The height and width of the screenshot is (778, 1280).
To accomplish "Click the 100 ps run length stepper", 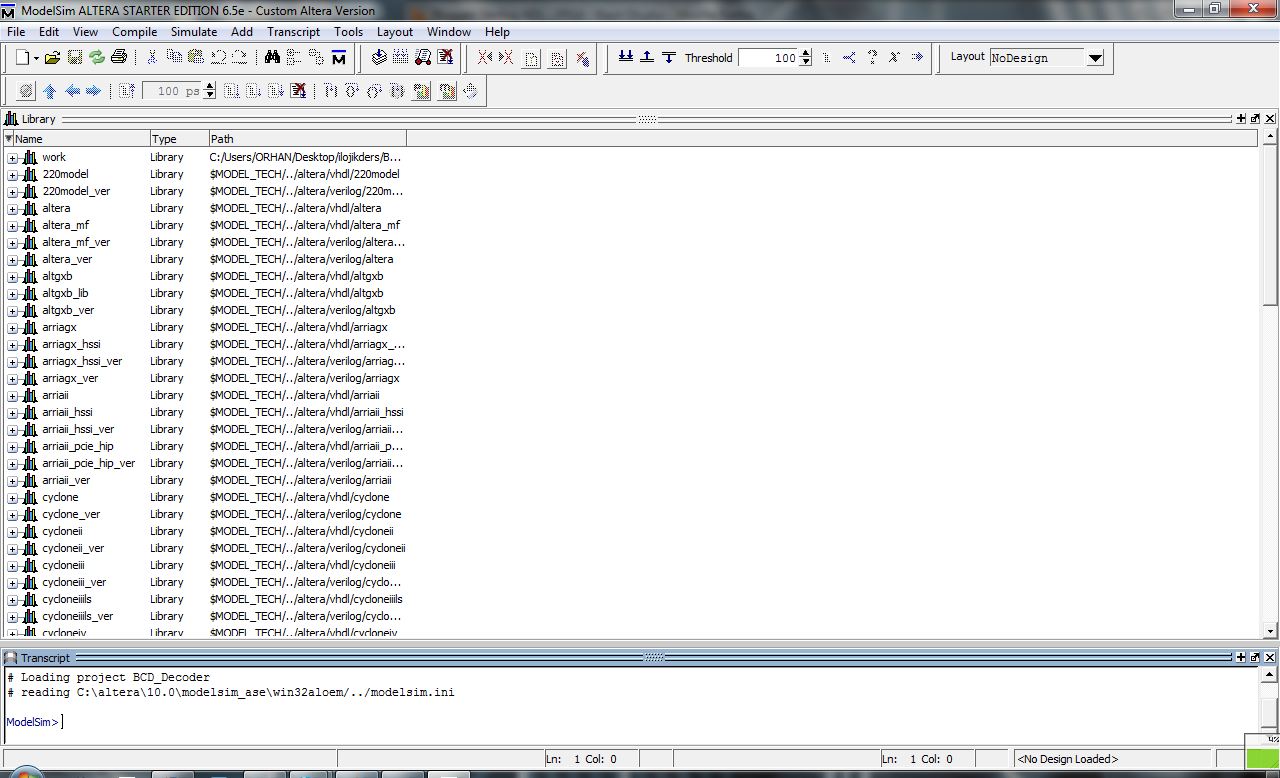I will click(210, 91).
